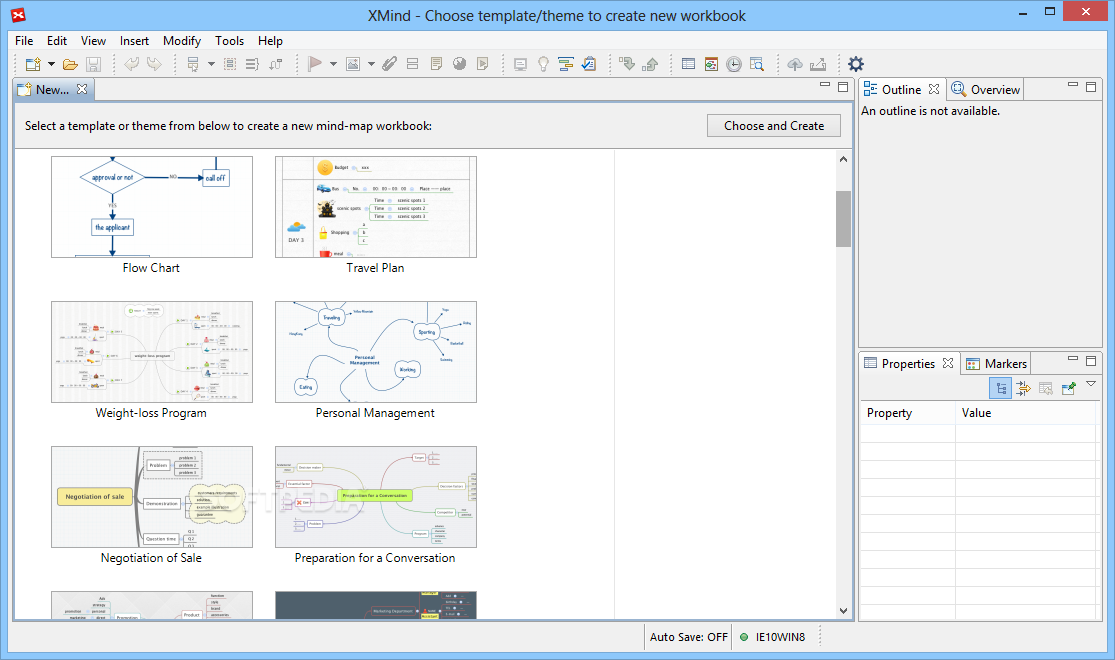This screenshot has height=660, width=1115.
Task: Click the Relationship toolbar icon
Action: point(276,64)
